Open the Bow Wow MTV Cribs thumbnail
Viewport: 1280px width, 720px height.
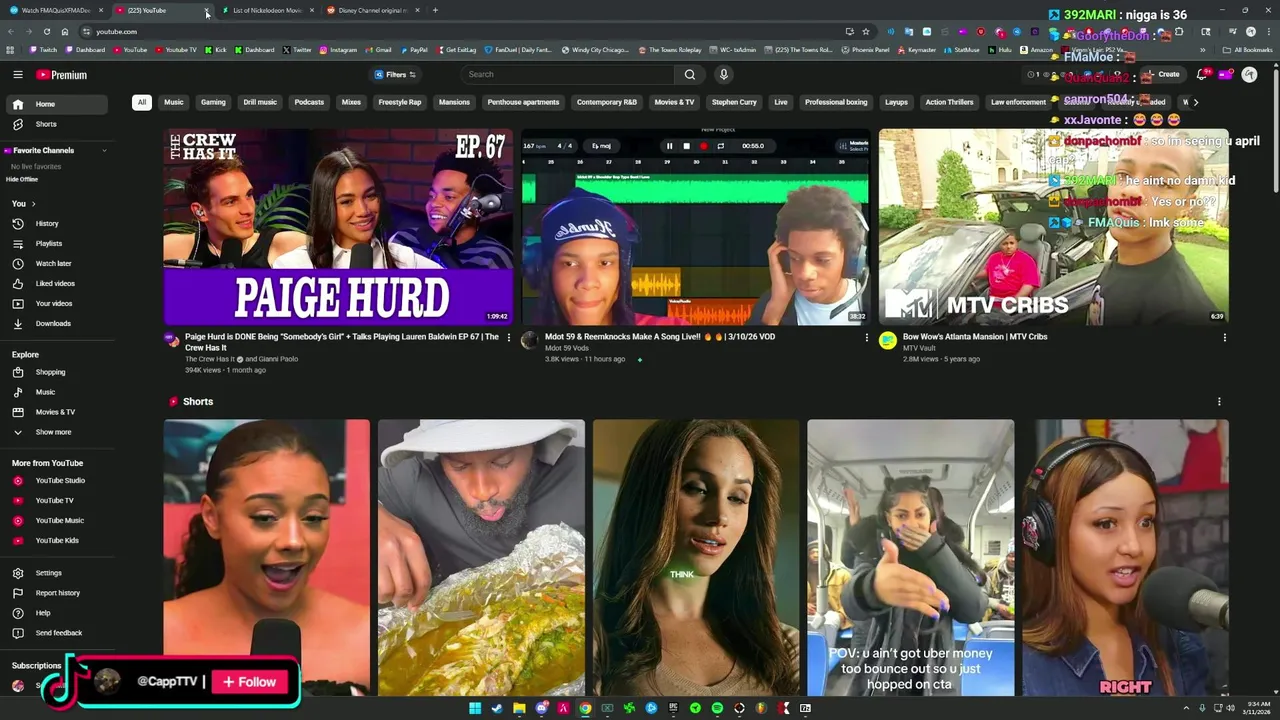1053,226
